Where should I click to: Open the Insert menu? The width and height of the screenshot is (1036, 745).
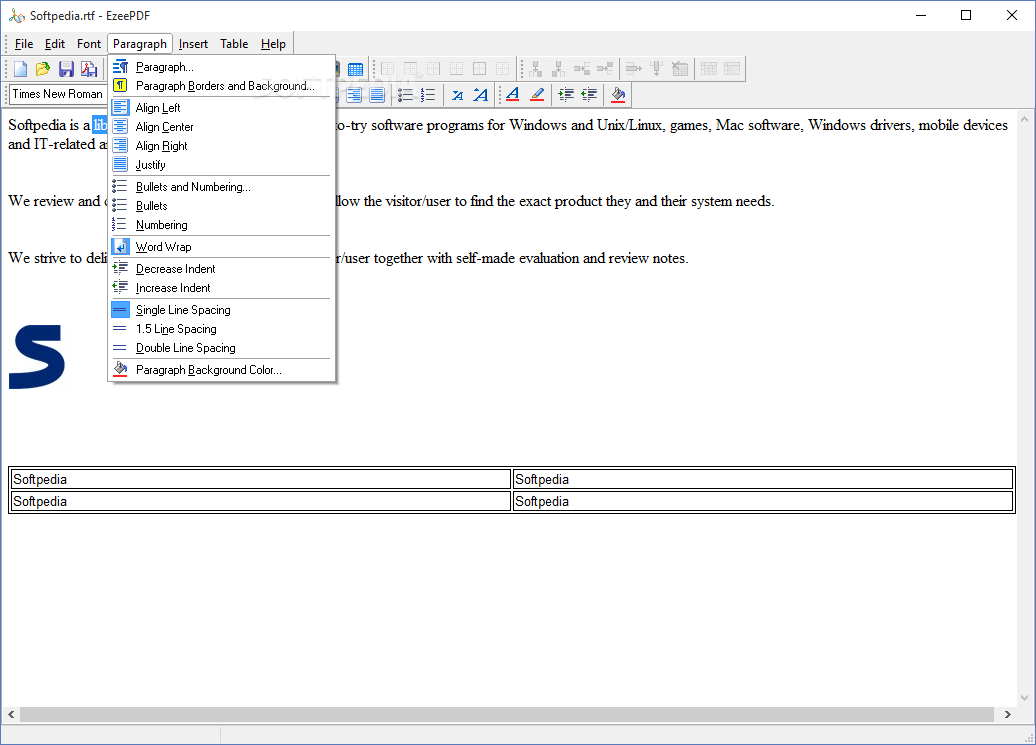[193, 44]
